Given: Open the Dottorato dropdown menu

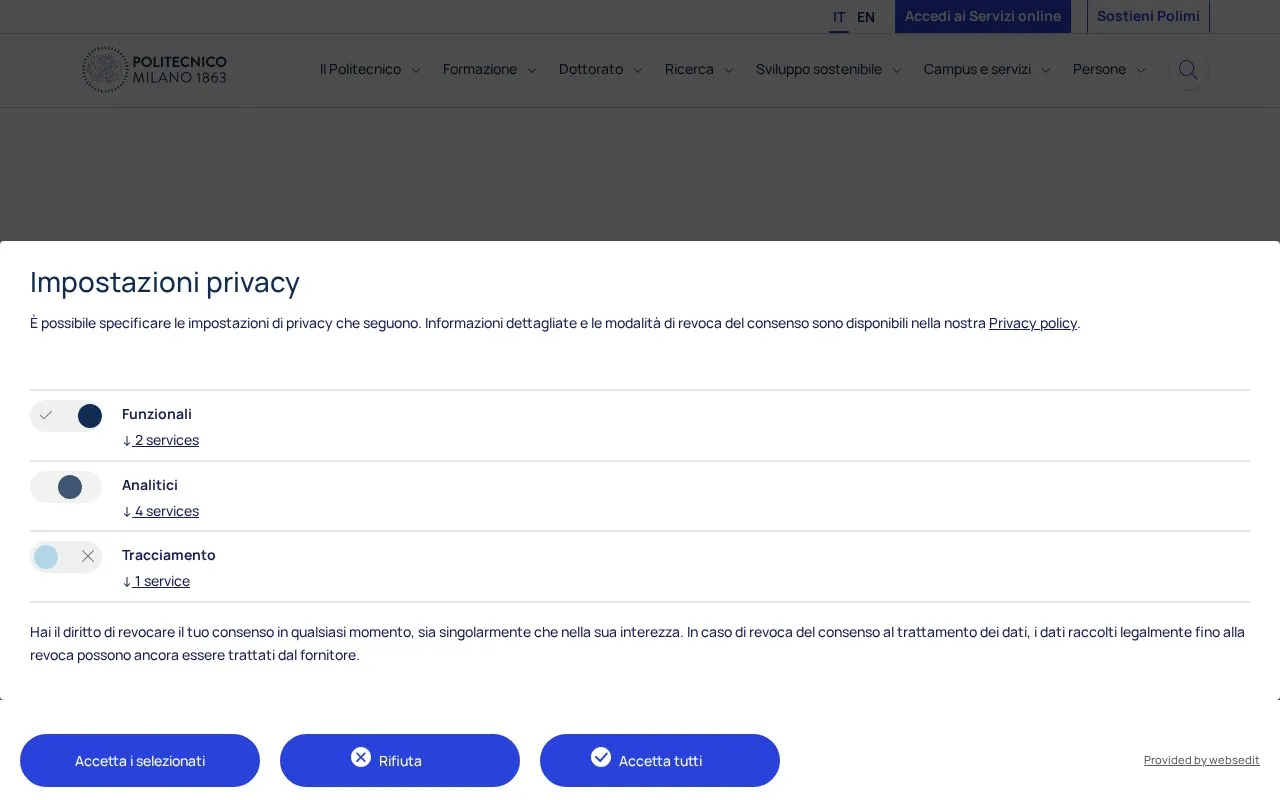Looking at the screenshot, I should tap(601, 70).
